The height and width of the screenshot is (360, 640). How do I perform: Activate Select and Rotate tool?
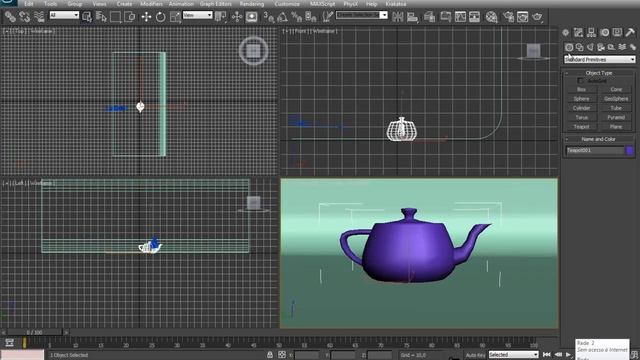click(160, 17)
